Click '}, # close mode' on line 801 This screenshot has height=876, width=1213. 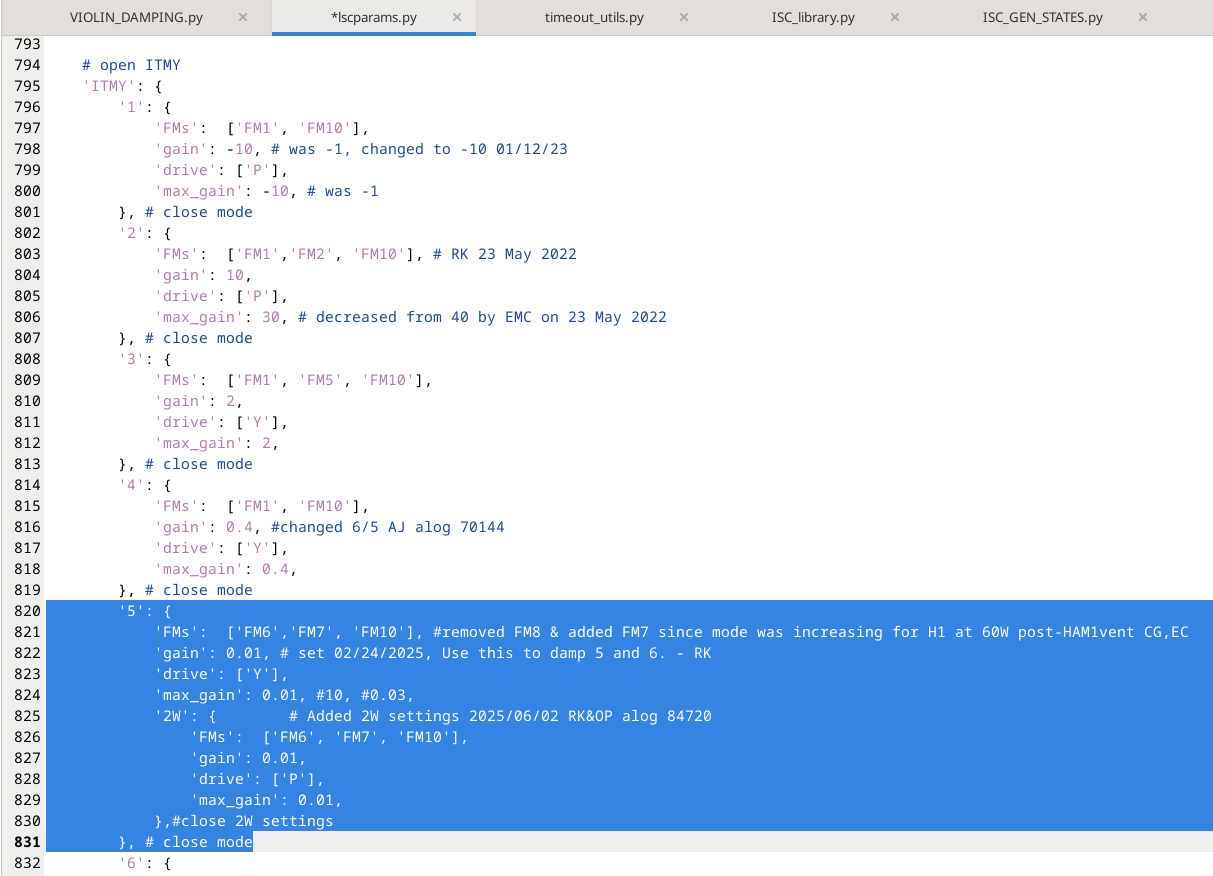(185, 212)
